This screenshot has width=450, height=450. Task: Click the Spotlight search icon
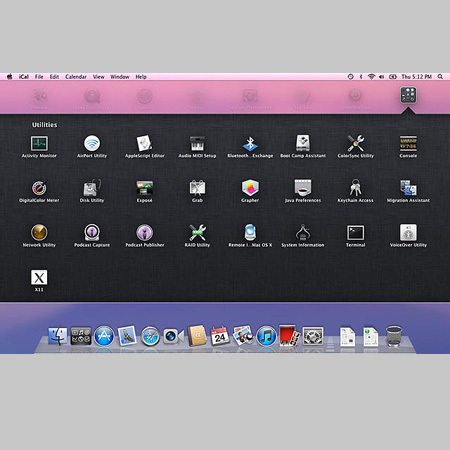440,77
